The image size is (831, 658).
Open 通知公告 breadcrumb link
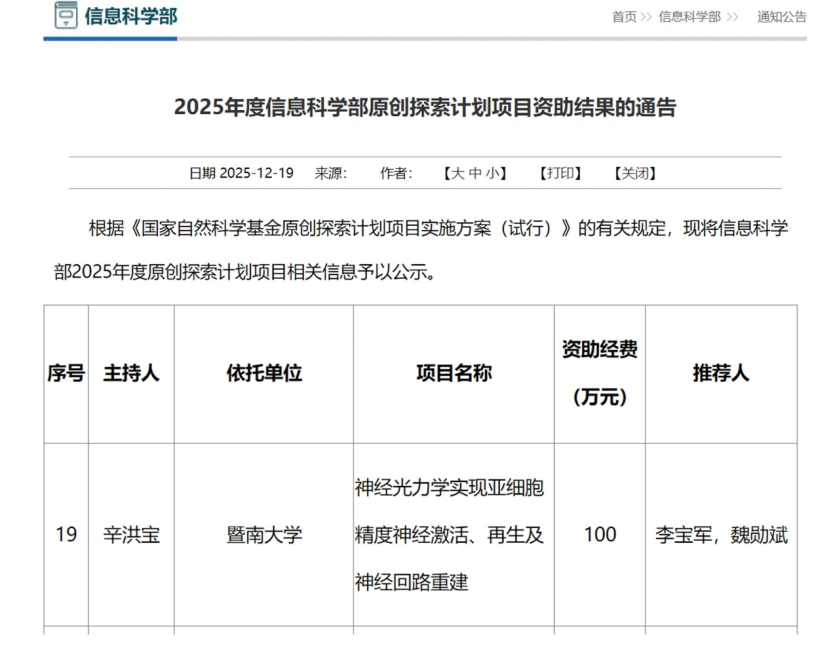pyautogui.click(x=781, y=17)
